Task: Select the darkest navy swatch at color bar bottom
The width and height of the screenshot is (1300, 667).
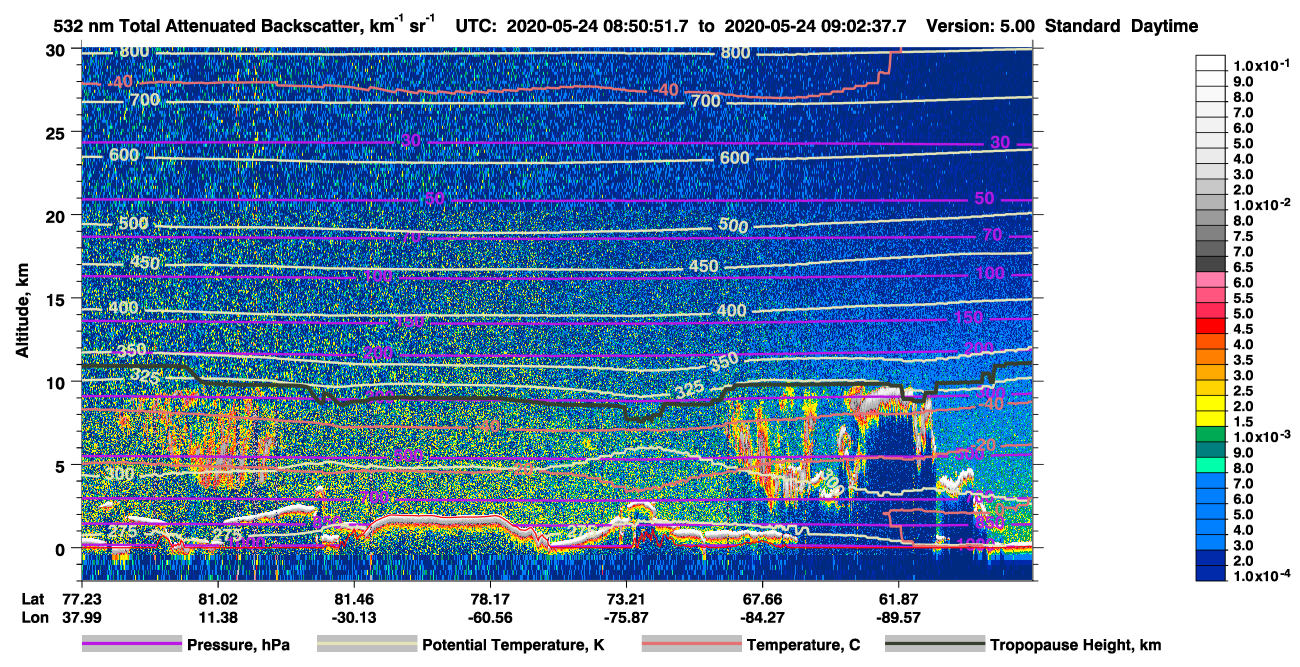Action: pyautogui.click(x=1212, y=573)
